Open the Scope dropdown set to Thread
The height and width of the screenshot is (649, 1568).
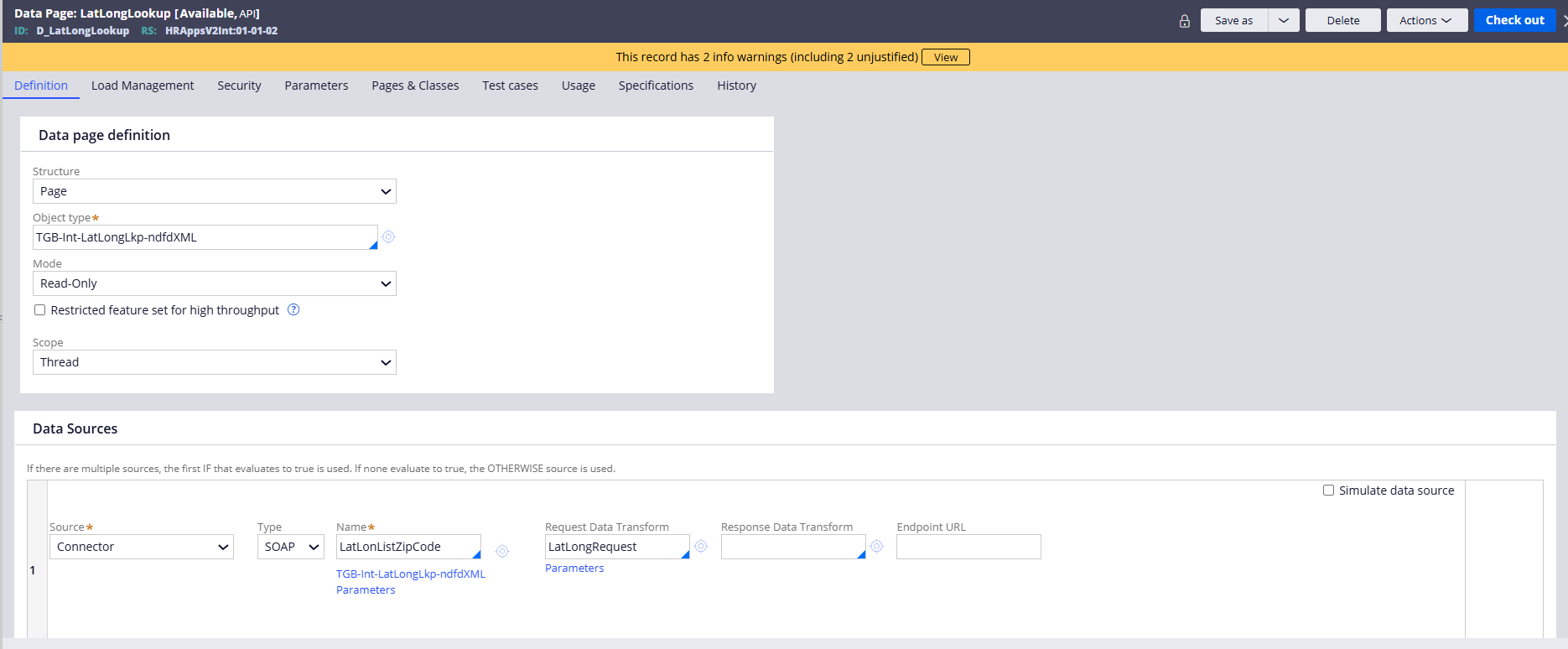(214, 362)
